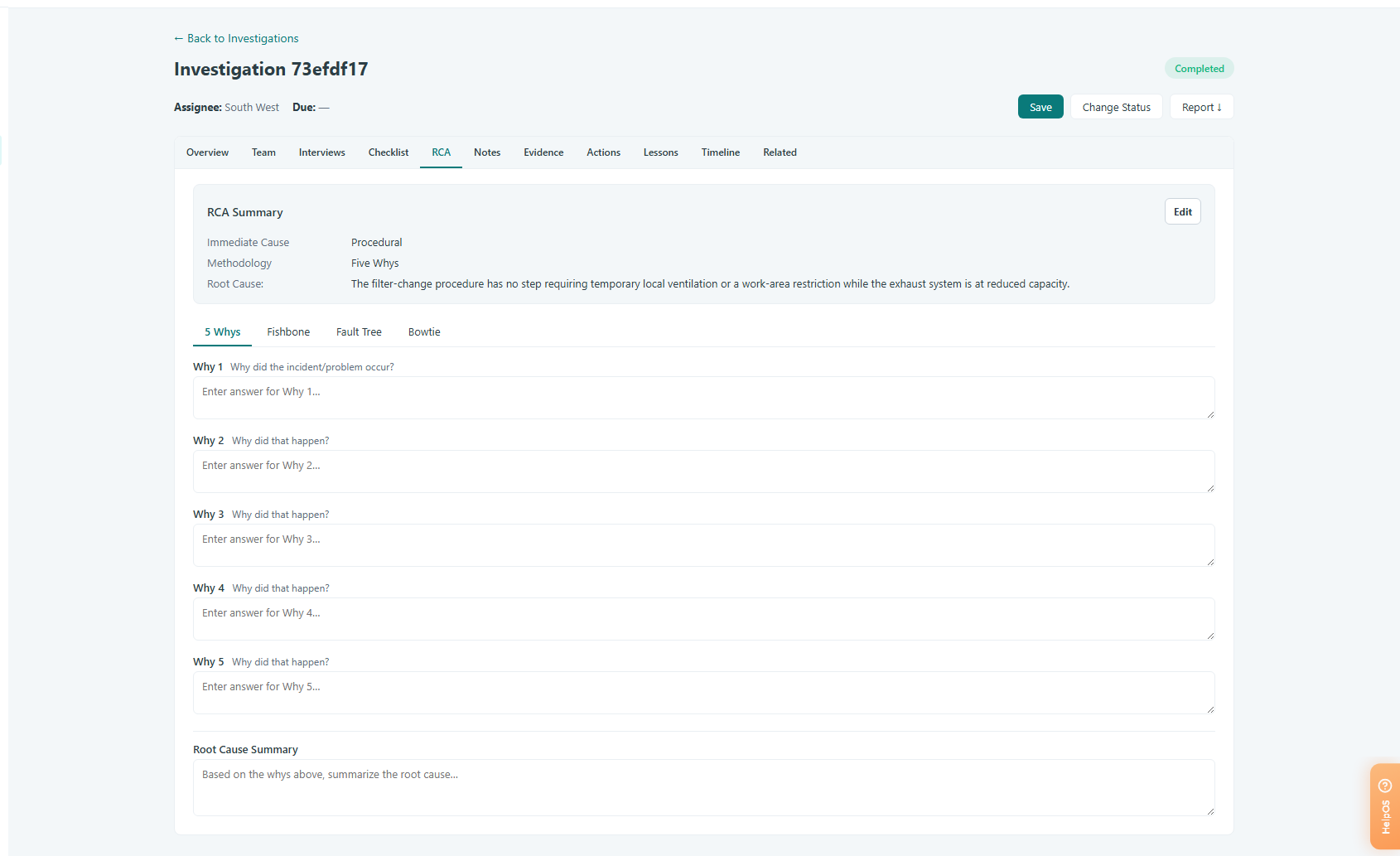This screenshot has width=1400, height=856.
Task: Open the Lessons tab
Action: (660, 152)
